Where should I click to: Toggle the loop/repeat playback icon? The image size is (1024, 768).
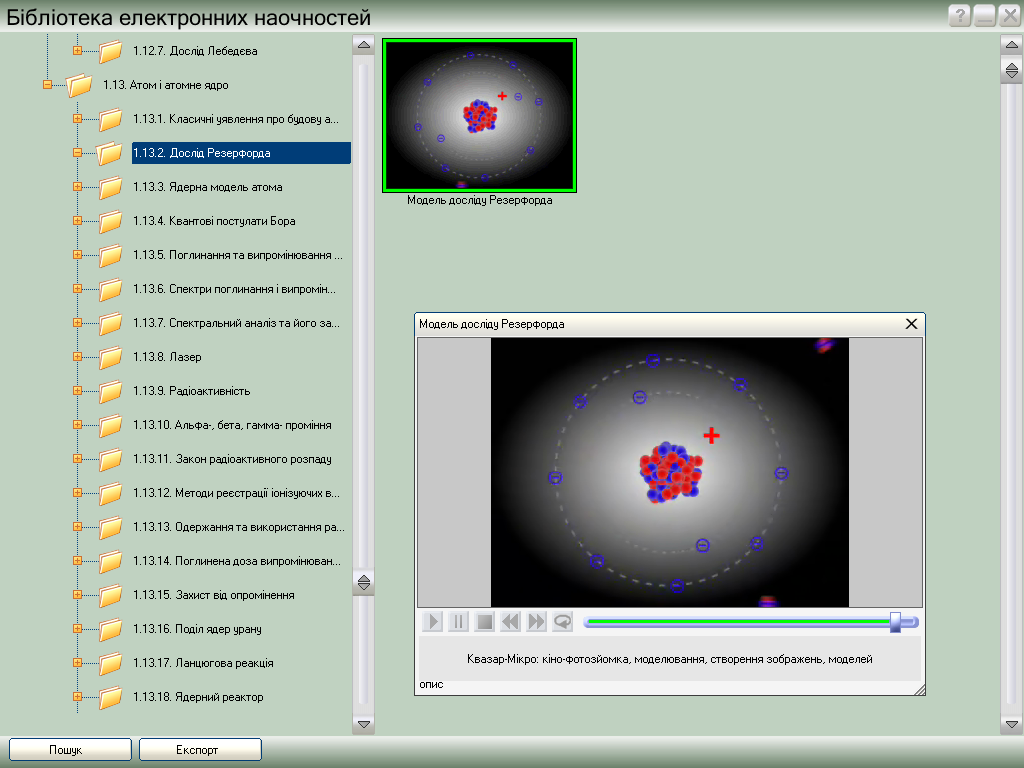[562, 622]
